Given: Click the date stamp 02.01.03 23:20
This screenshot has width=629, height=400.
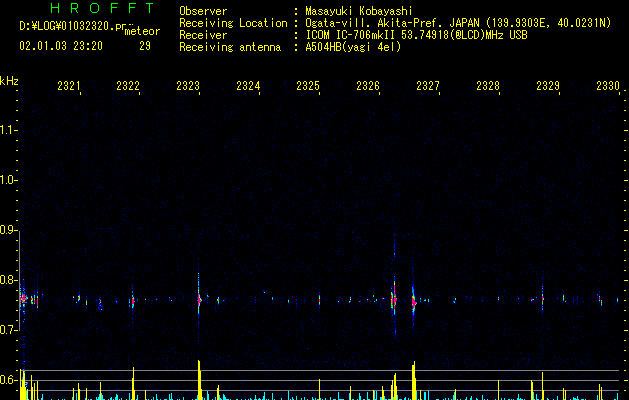Looking at the screenshot, I should pyautogui.click(x=61, y=46).
